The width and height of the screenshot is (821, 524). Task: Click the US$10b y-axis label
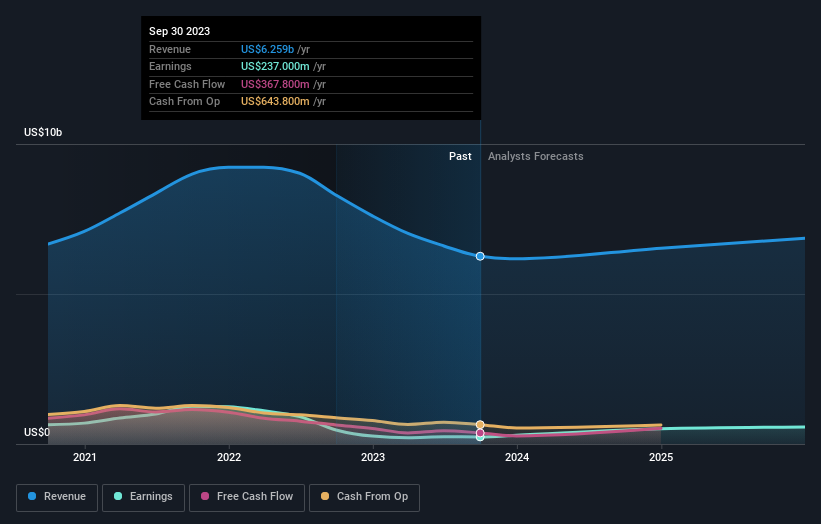[43, 132]
